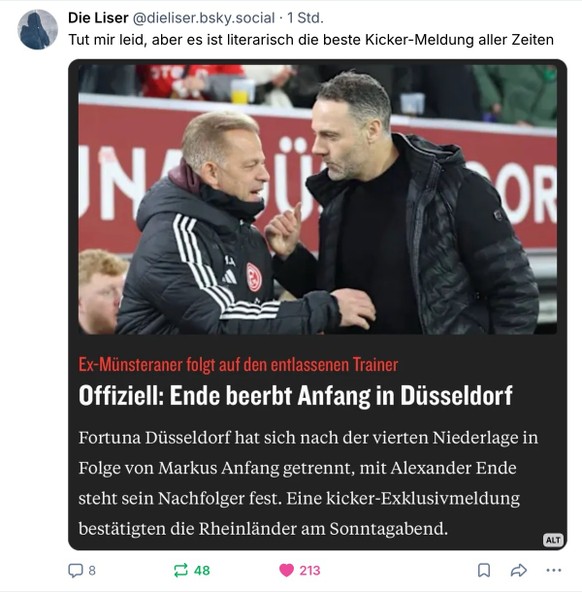This screenshot has height=592, width=582.
Task: Open the post text about Kicker-Meldung
Action: pos(311,40)
